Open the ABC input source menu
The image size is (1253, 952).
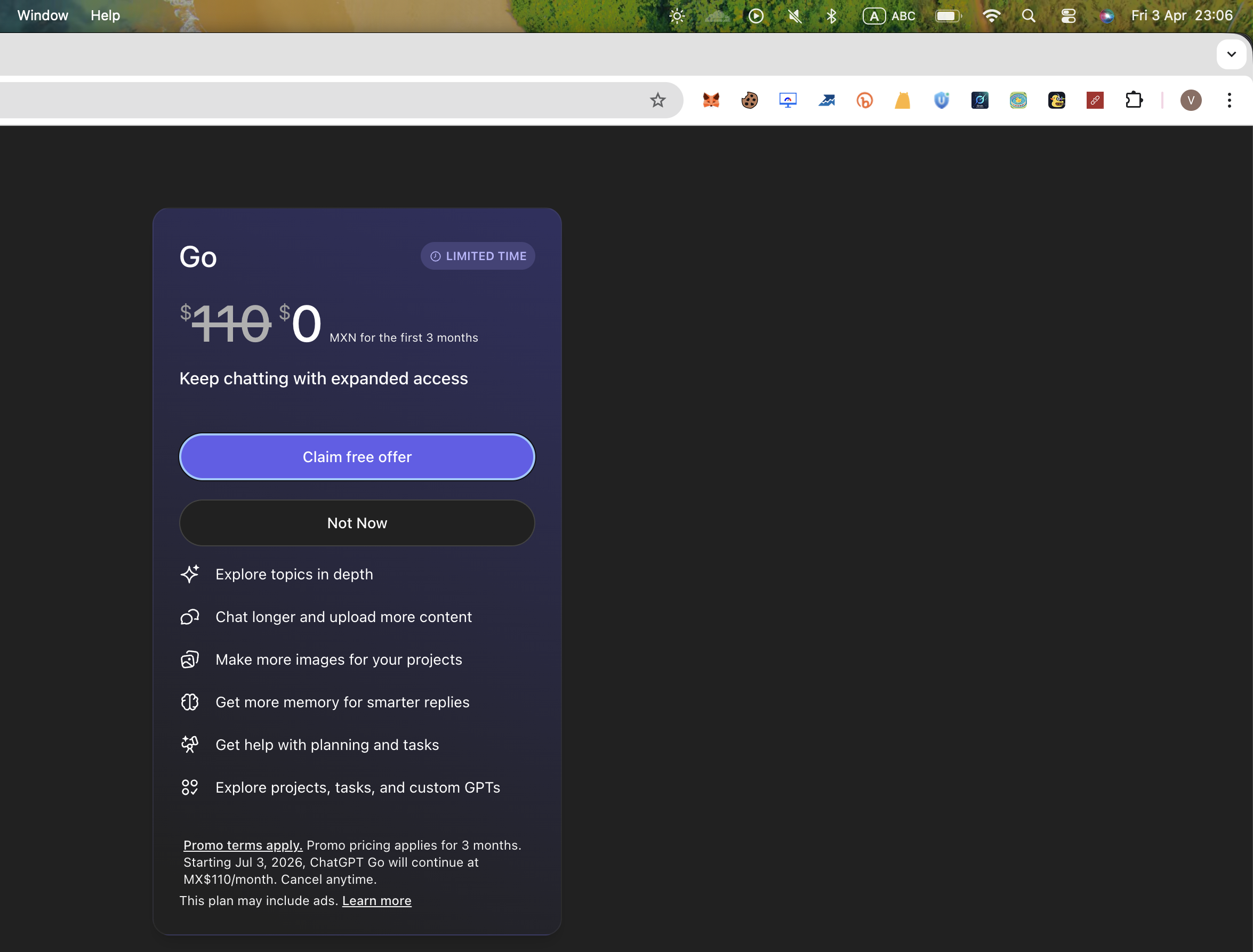pyautogui.click(x=889, y=16)
